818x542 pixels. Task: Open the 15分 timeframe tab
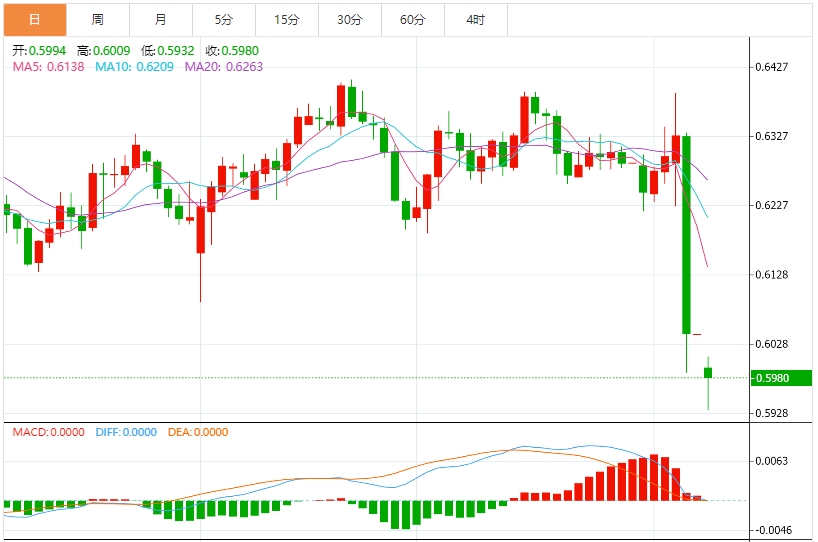pos(287,20)
